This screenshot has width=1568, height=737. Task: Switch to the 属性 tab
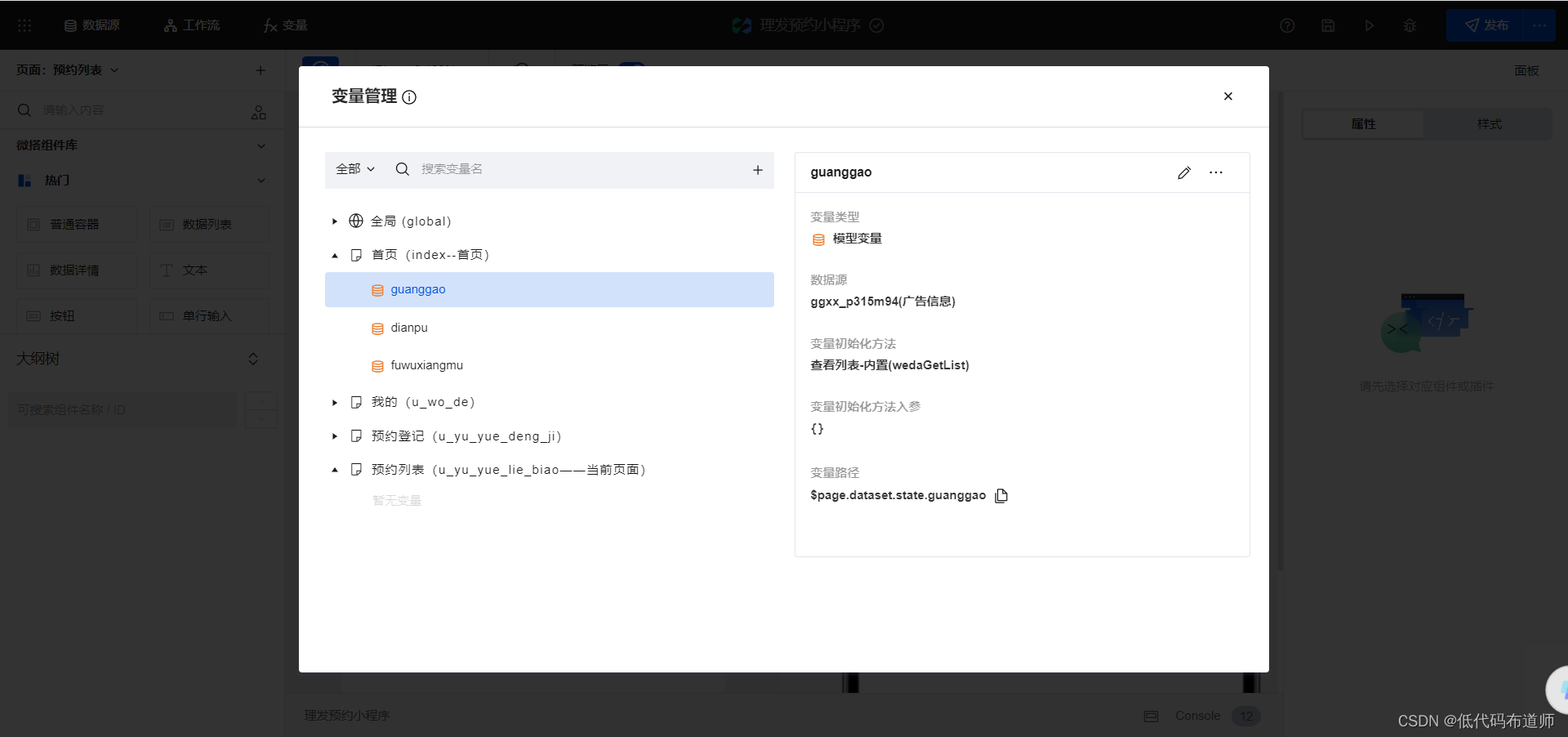pyautogui.click(x=1364, y=124)
